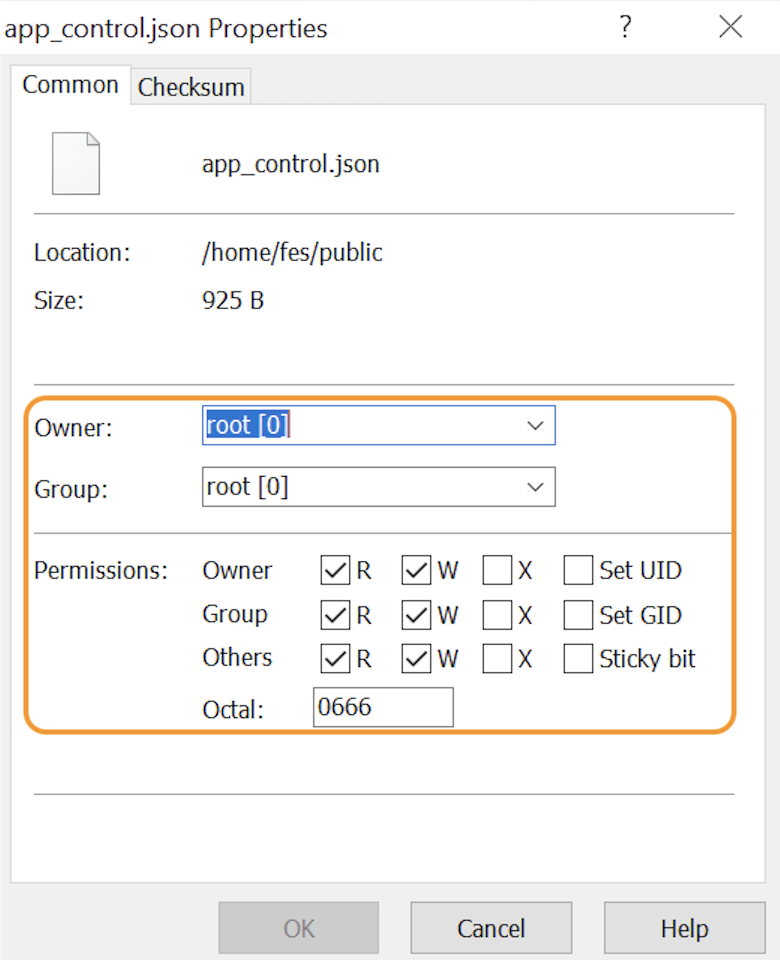Expand the Owner dropdown list

click(x=535, y=426)
